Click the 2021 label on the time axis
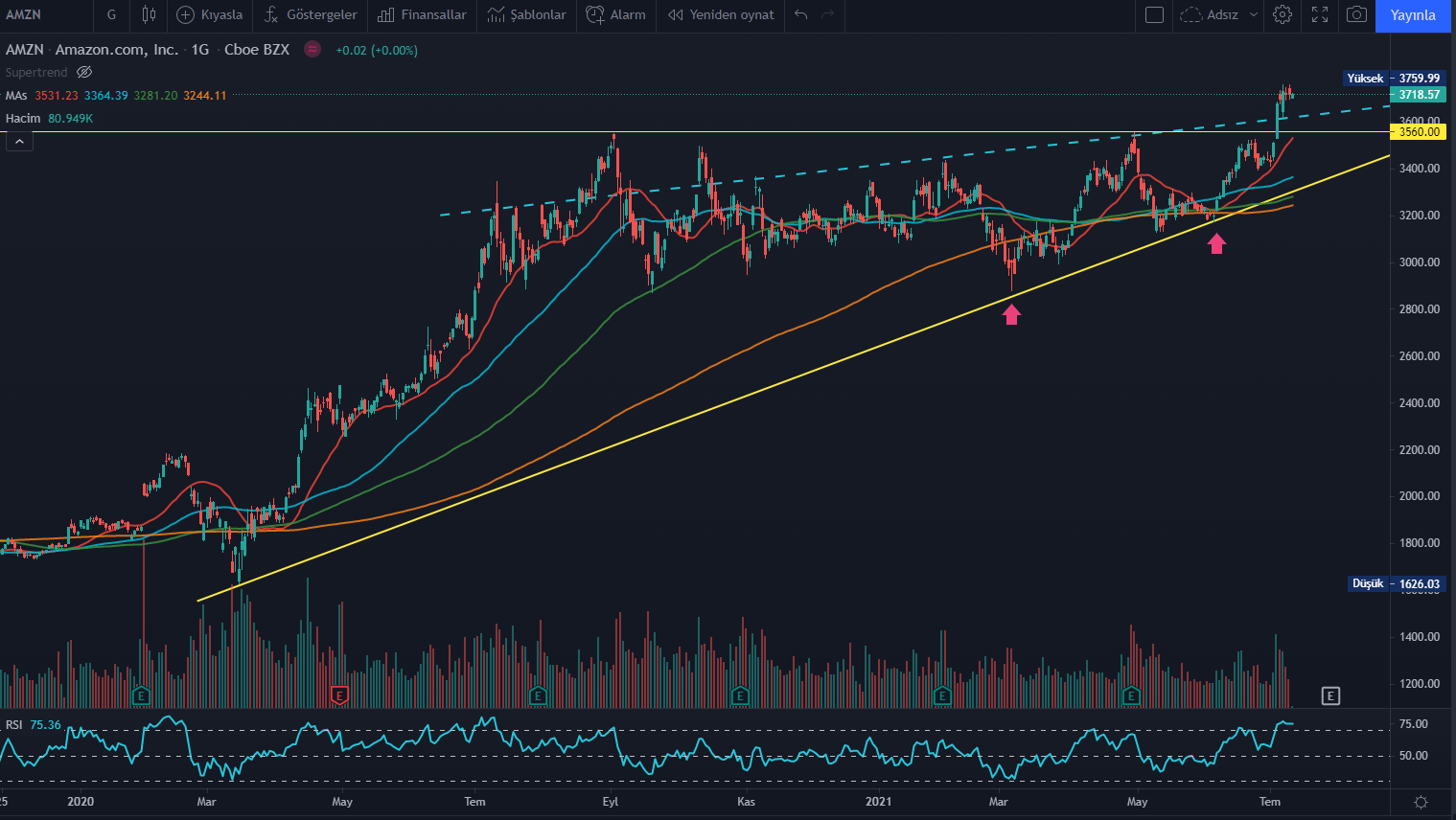This screenshot has height=820, width=1456. point(878,802)
